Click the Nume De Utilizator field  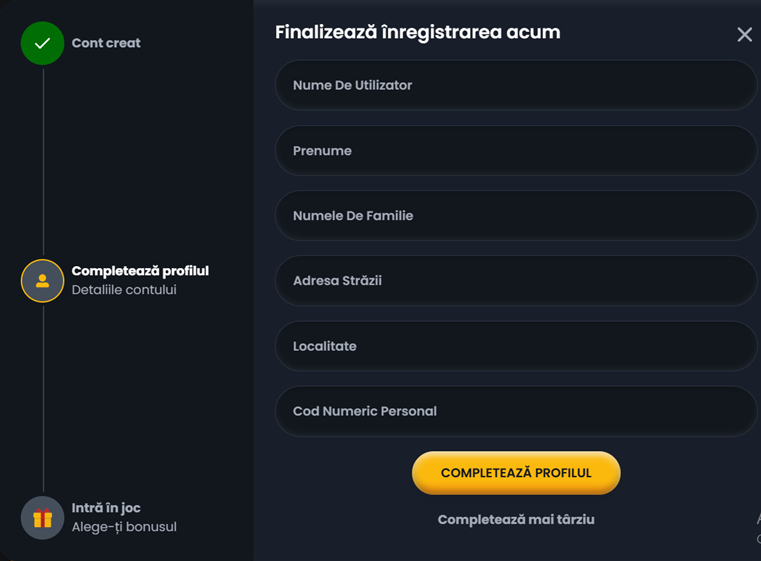(x=515, y=85)
